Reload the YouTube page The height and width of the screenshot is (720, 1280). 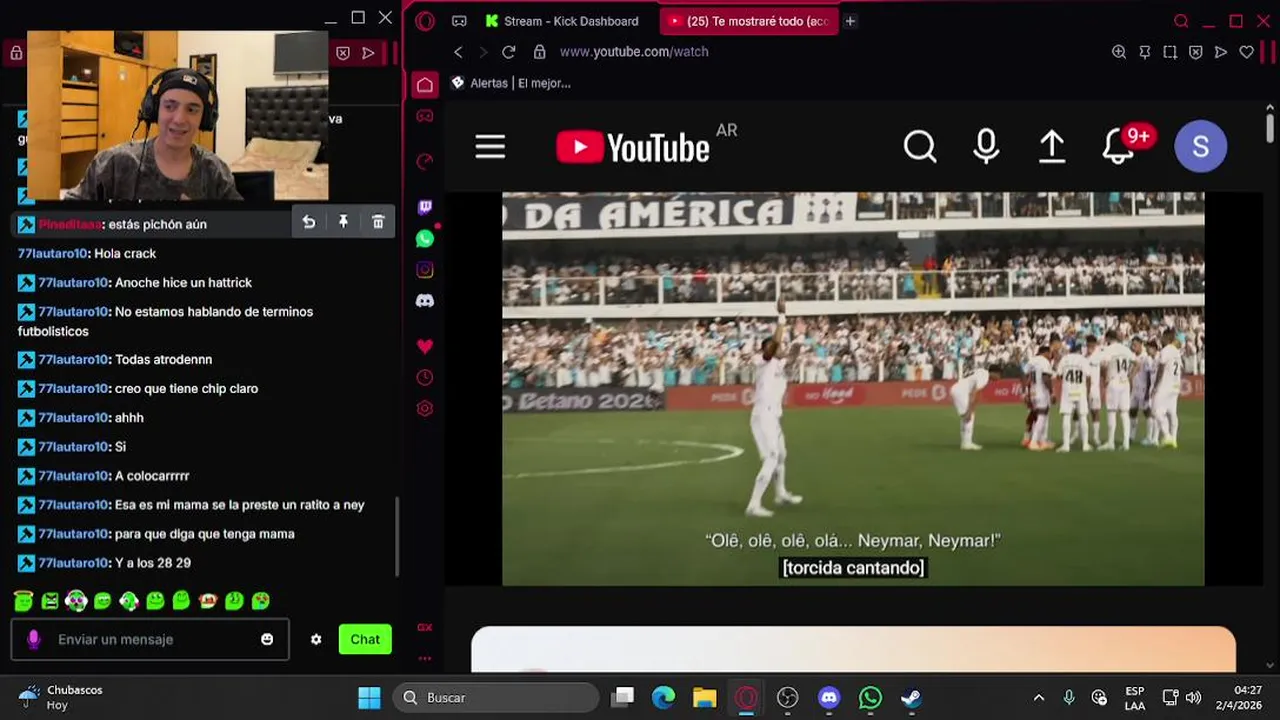508,52
